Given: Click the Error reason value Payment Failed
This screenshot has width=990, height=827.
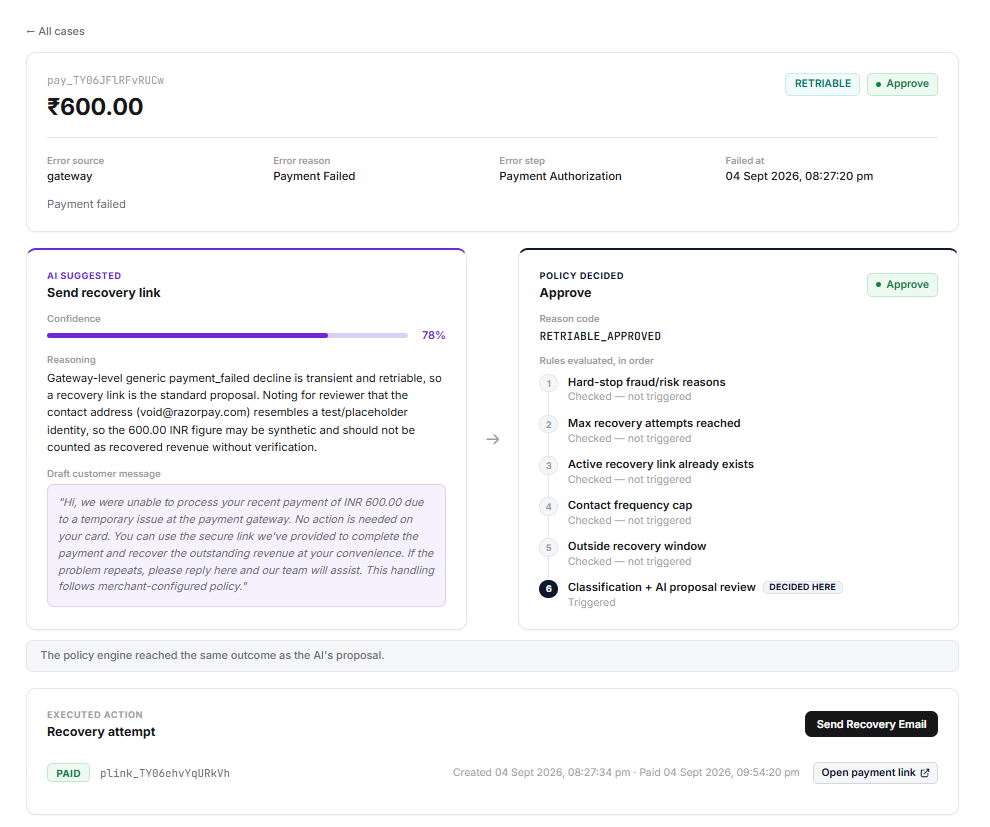Looking at the screenshot, I should [314, 176].
